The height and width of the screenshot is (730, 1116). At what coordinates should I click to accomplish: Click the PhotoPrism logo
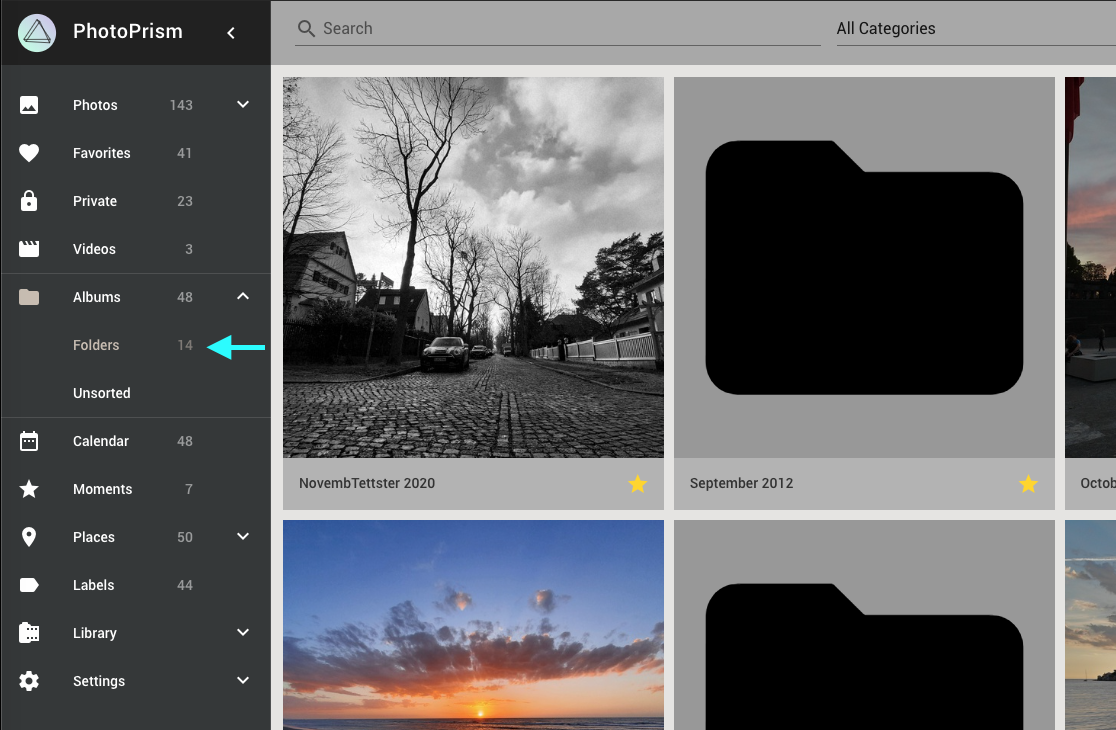tap(36, 32)
